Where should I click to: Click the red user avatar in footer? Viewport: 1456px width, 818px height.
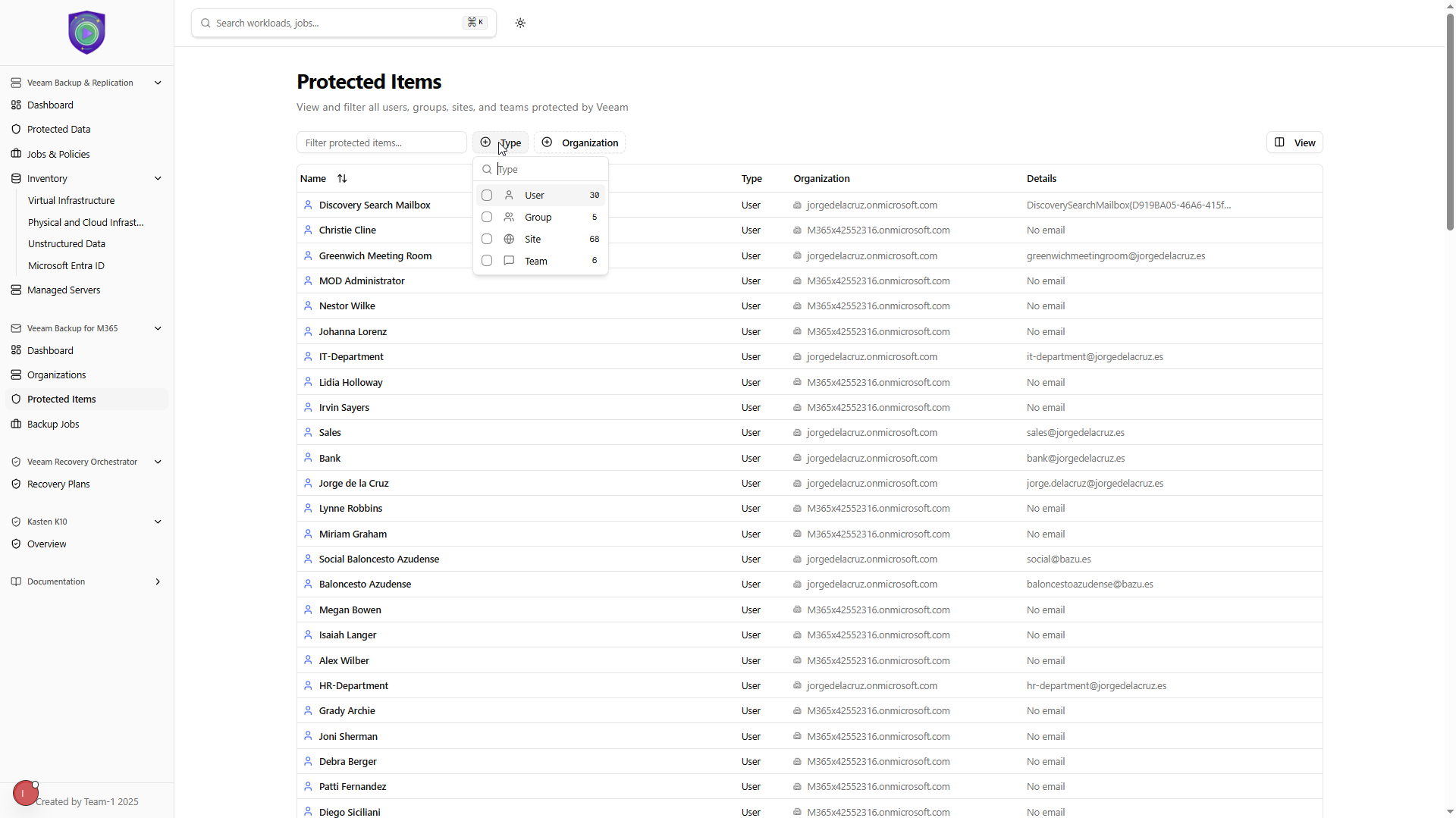pos(25,794)
